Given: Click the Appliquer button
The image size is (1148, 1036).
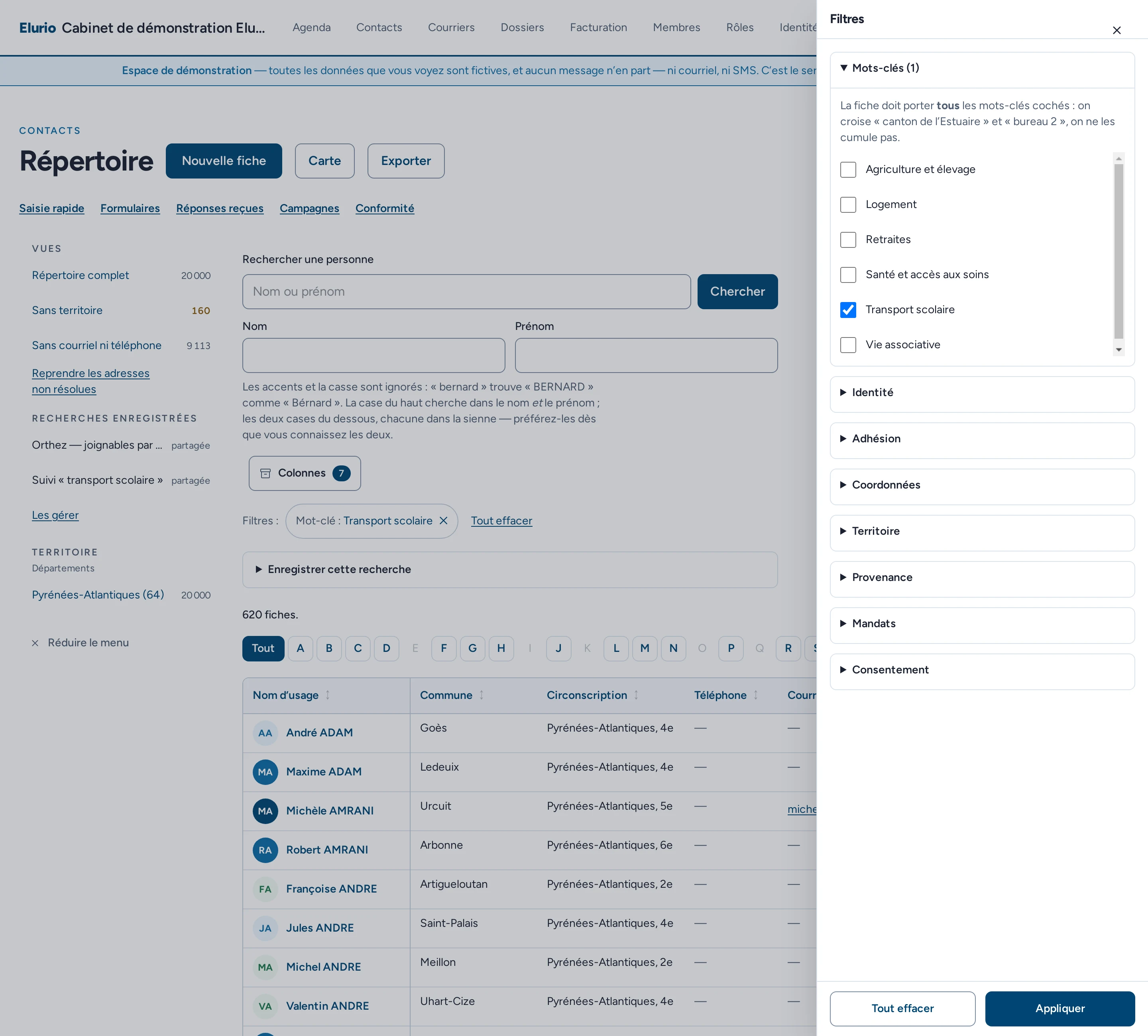Looking at the screenshot, I should pos(1060,1009).
